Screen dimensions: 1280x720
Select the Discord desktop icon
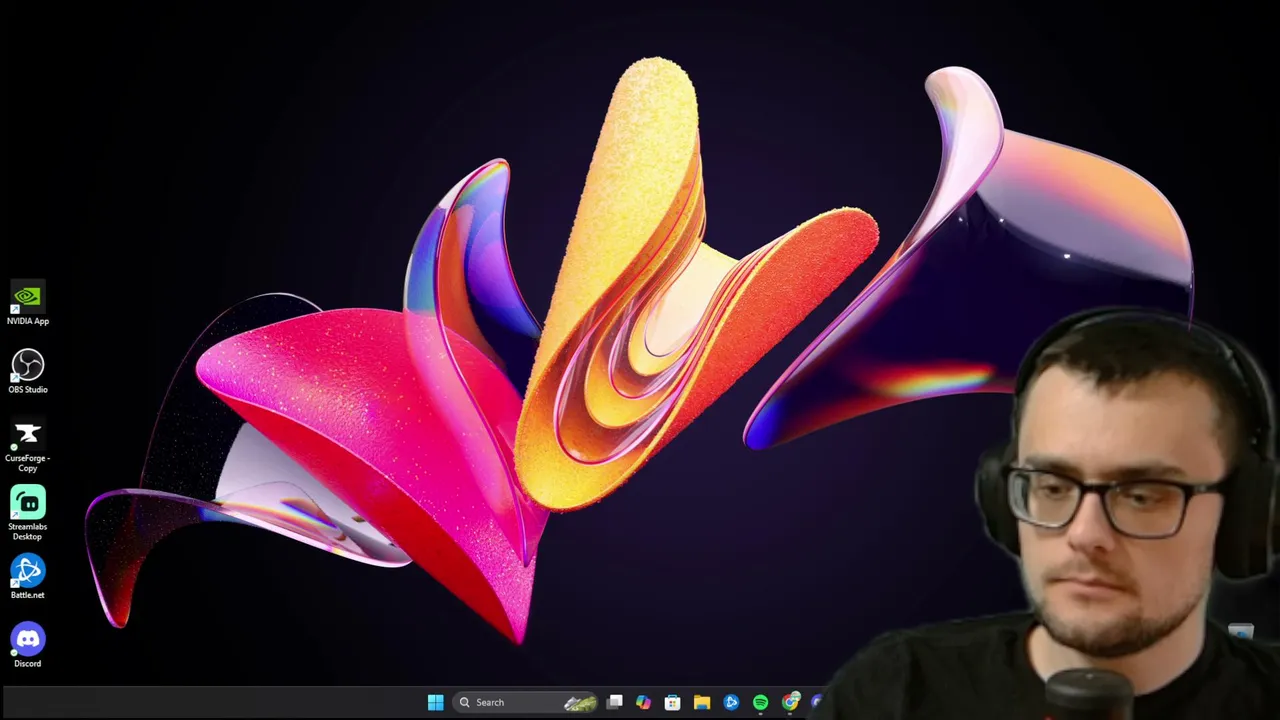coord(27,645)
